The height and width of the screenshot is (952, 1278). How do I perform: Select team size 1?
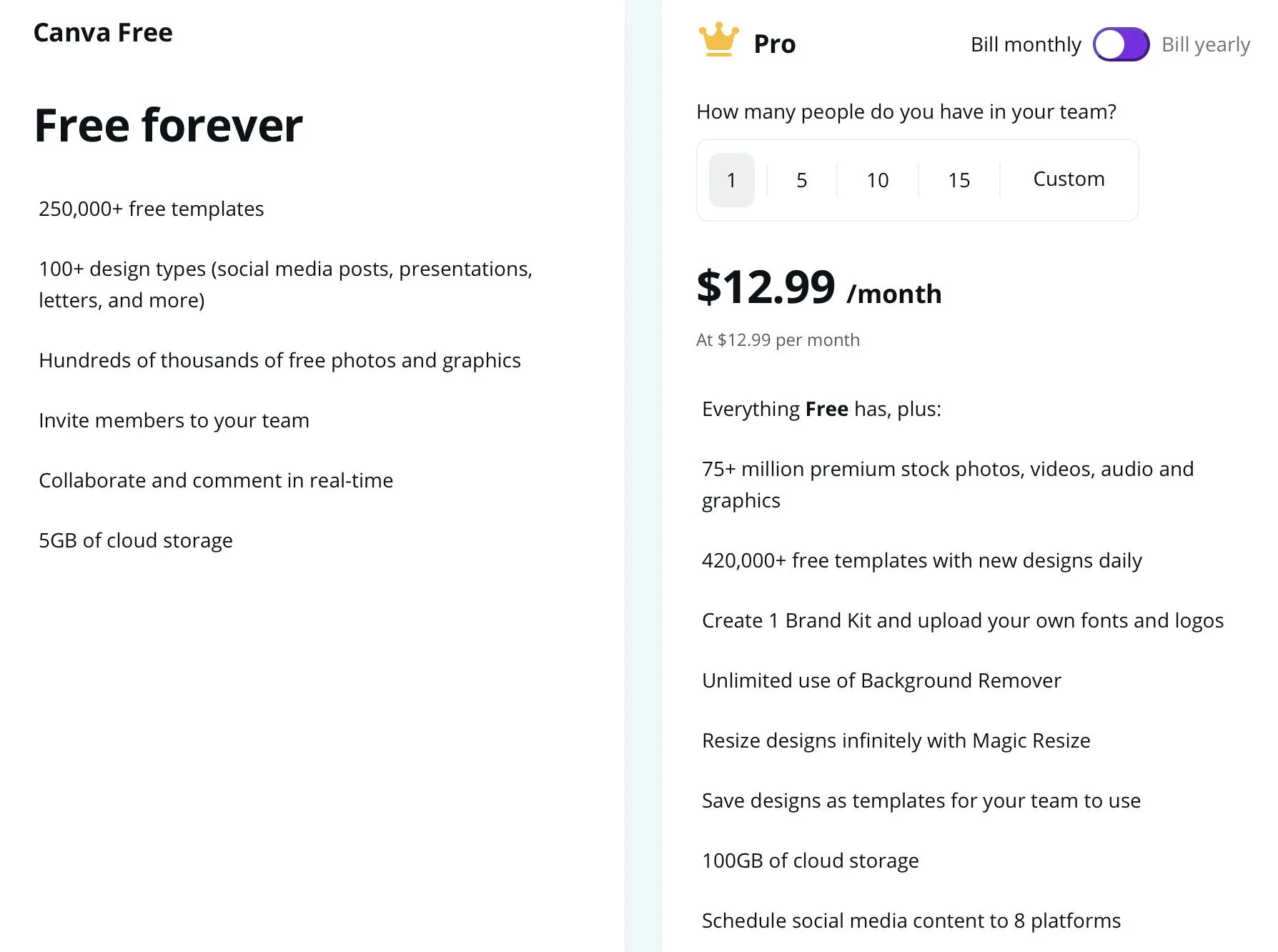click(x=731, y=180)
